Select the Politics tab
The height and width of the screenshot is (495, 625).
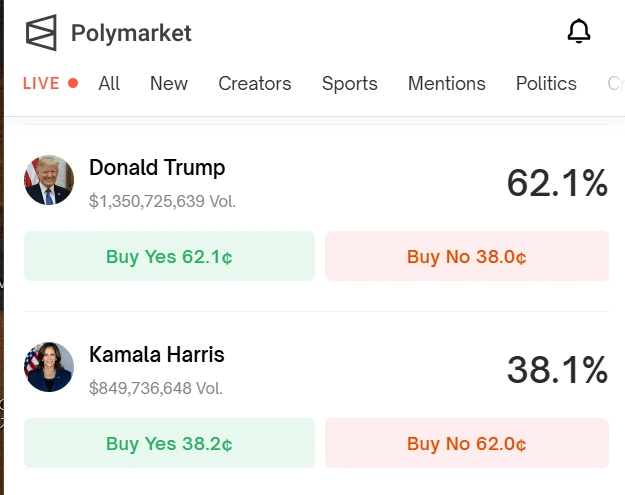click(546, 84)
